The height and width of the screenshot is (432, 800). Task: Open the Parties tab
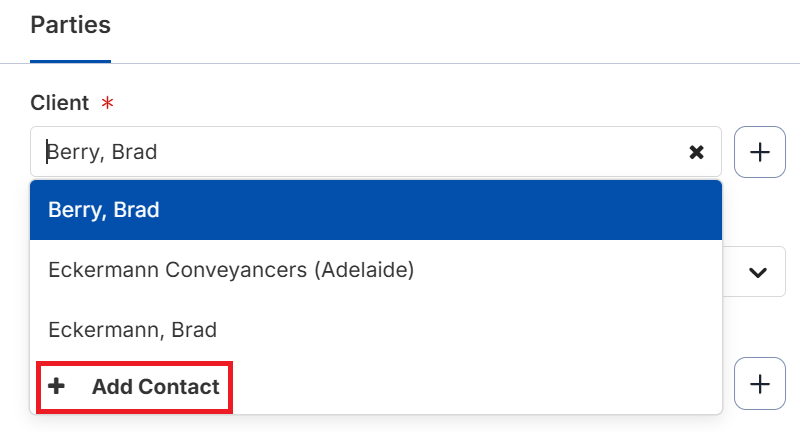70,25
